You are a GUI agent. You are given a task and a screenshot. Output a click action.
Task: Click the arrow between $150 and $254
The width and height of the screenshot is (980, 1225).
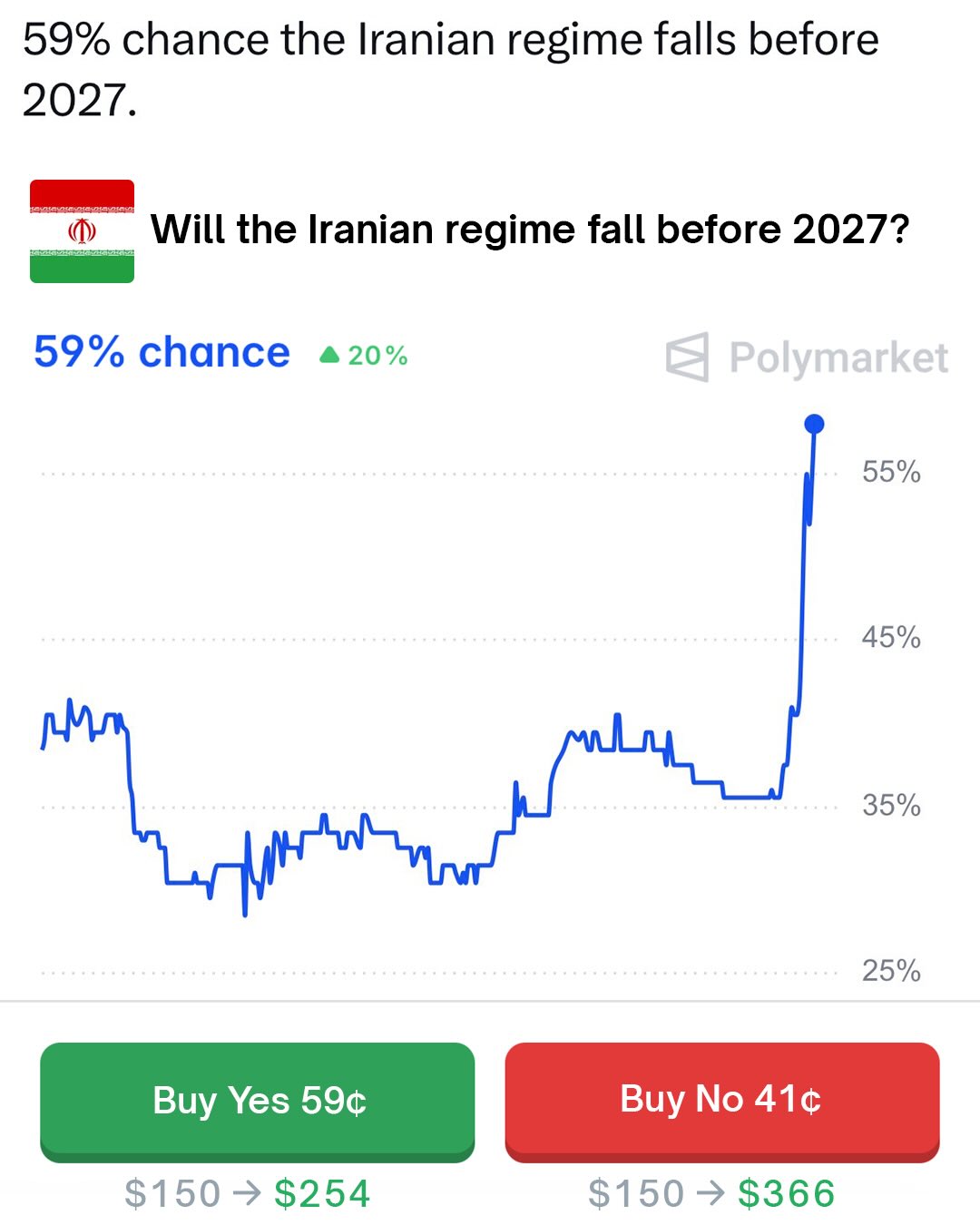click(247, 1193)
